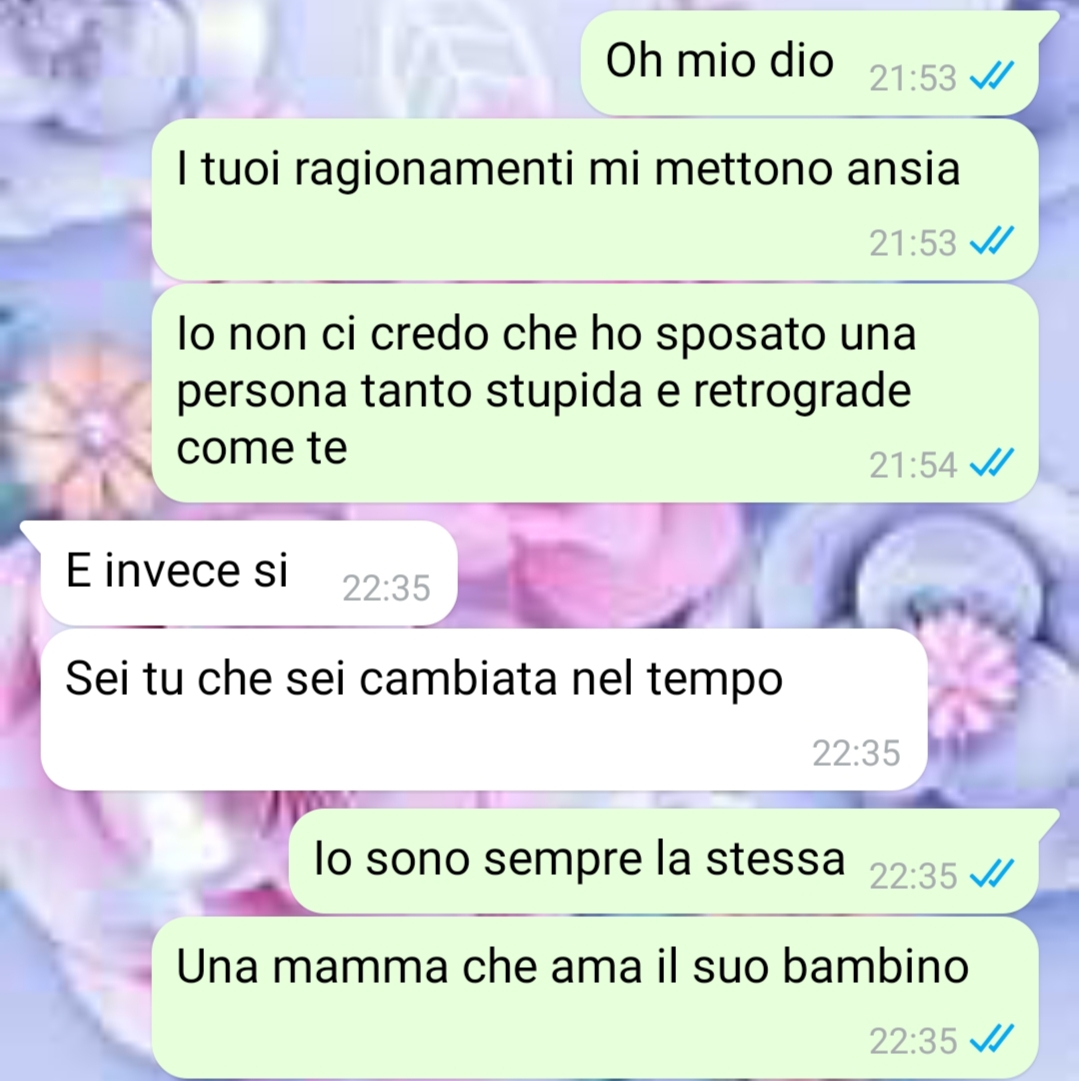Click the 21:53 timestamp under 'mettono ansia'
This screenshot has height=1081, width=1079.
coord(913,243)
